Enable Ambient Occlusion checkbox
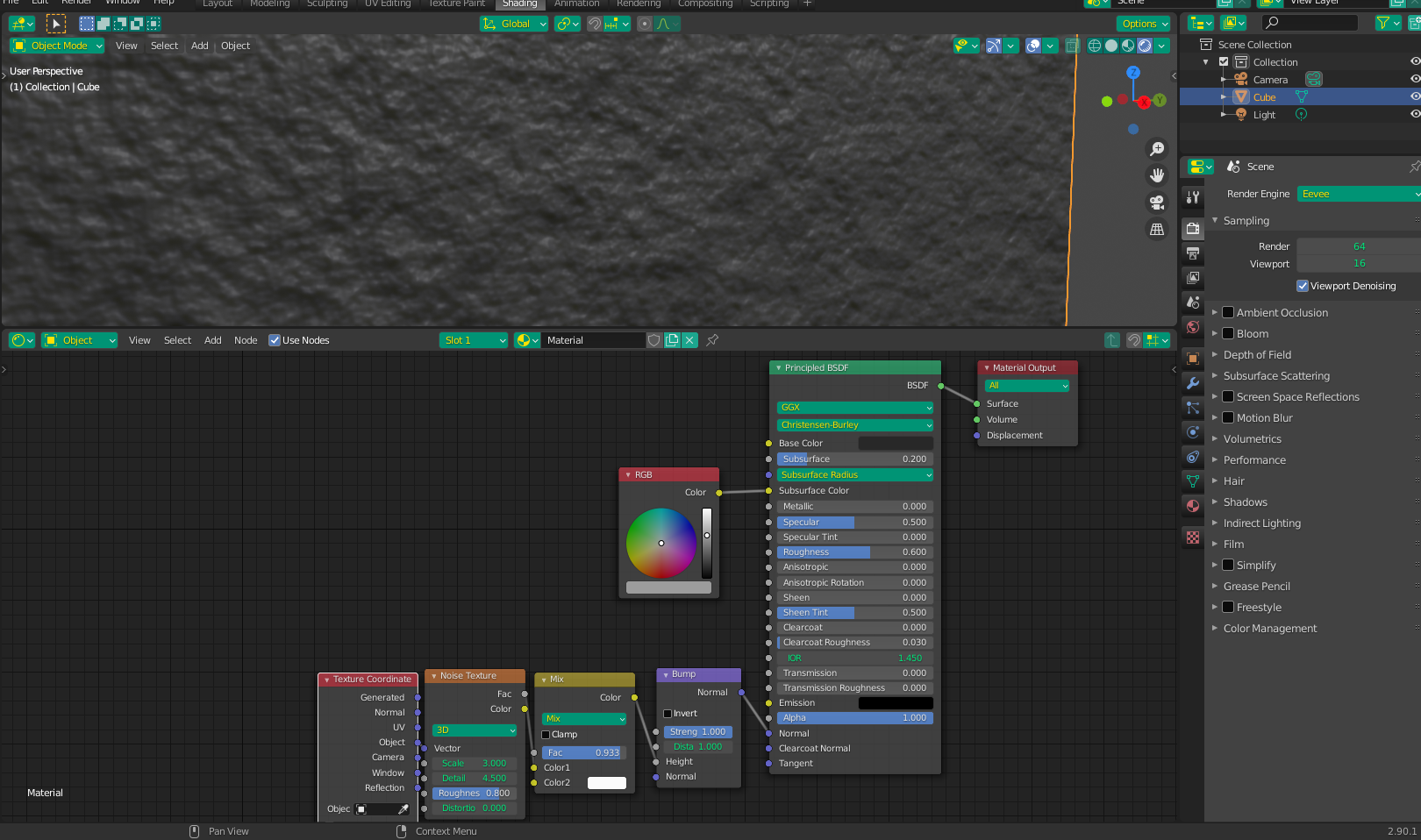The height and width of the screenshot is (840, 1421). (1228, 312)
